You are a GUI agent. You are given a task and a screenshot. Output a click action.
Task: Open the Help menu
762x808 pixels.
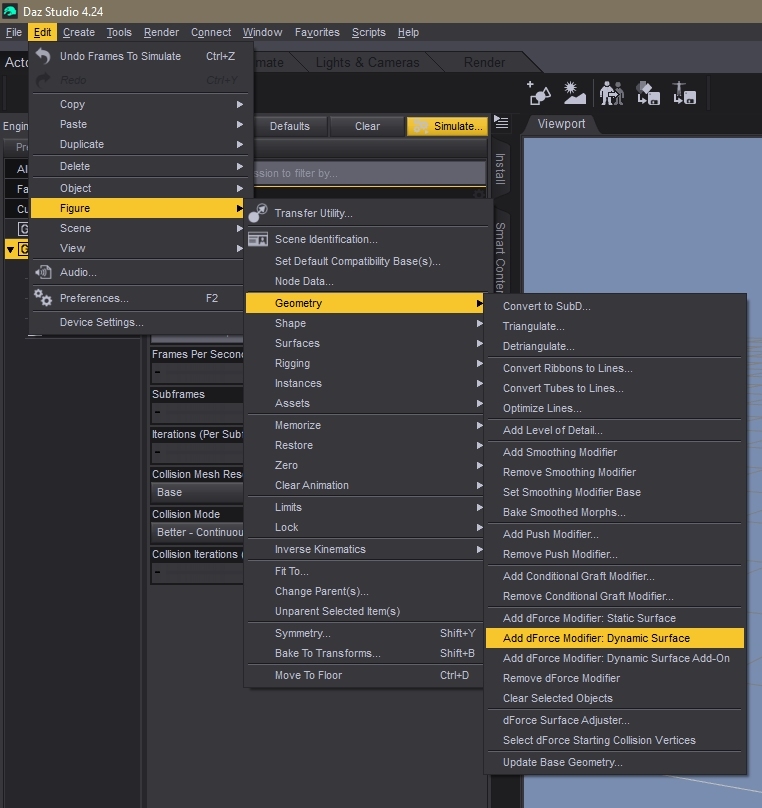[408, 32]
